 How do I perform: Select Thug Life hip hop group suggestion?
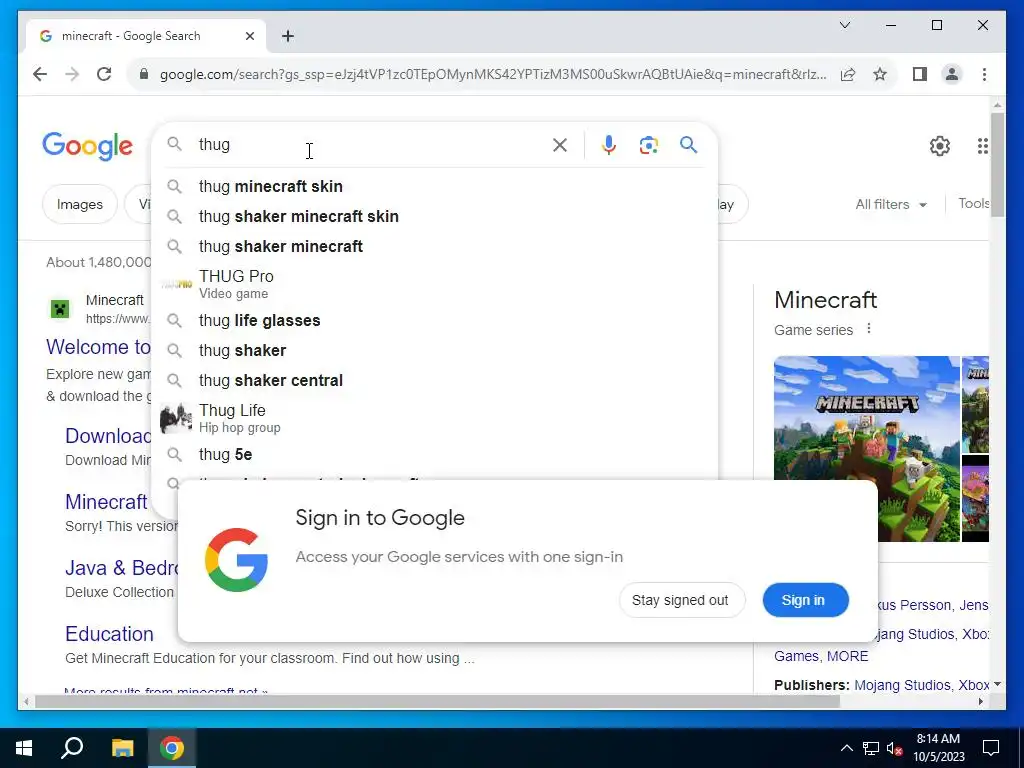click(434, 418)
